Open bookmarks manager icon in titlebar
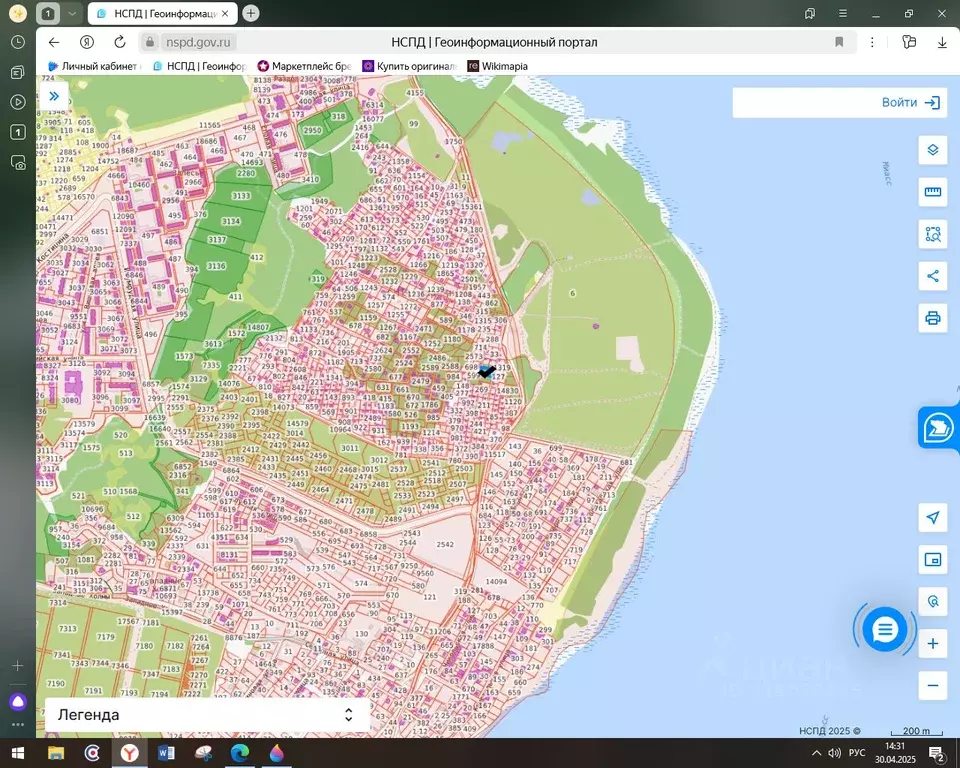 [810, 13]
